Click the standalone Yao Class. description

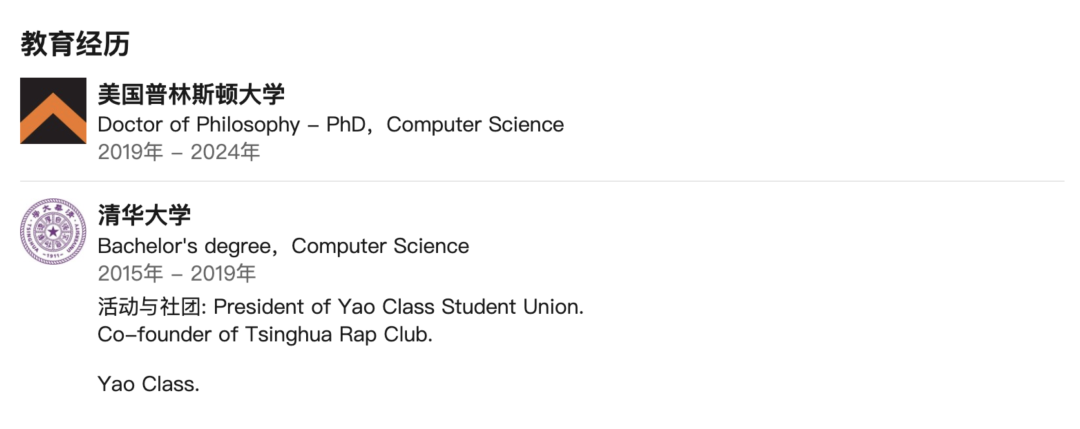coord(148,383)
